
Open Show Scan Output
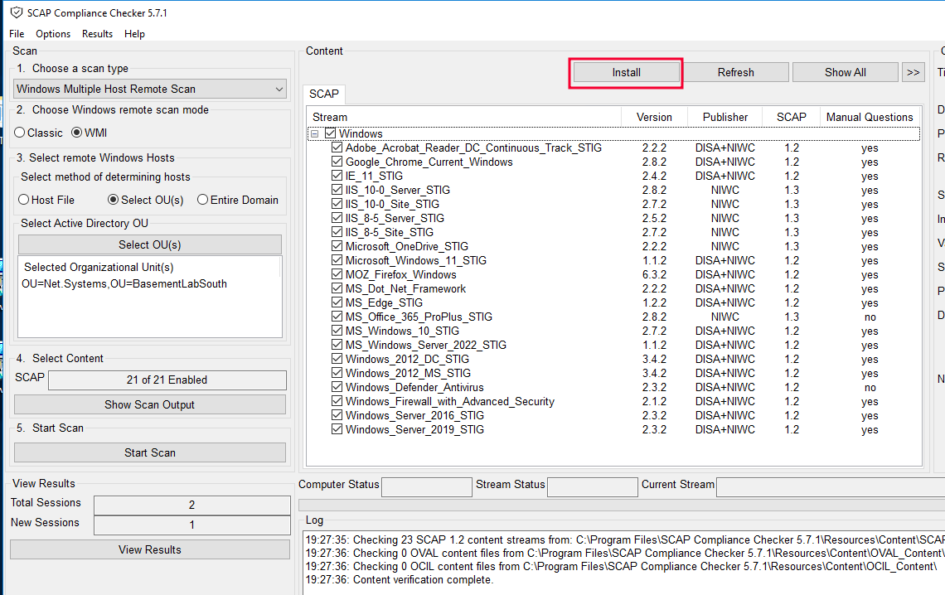point(149,403)
